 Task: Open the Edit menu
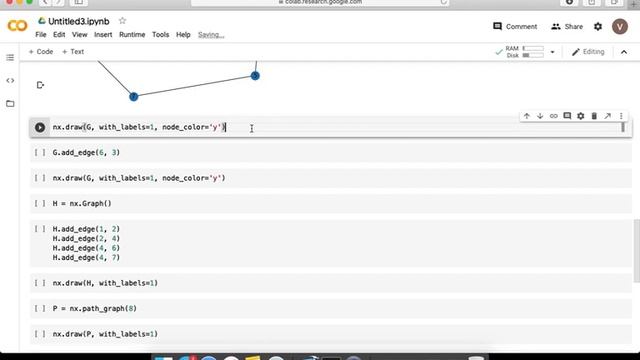pyautogui.click(x=59, y=35)
